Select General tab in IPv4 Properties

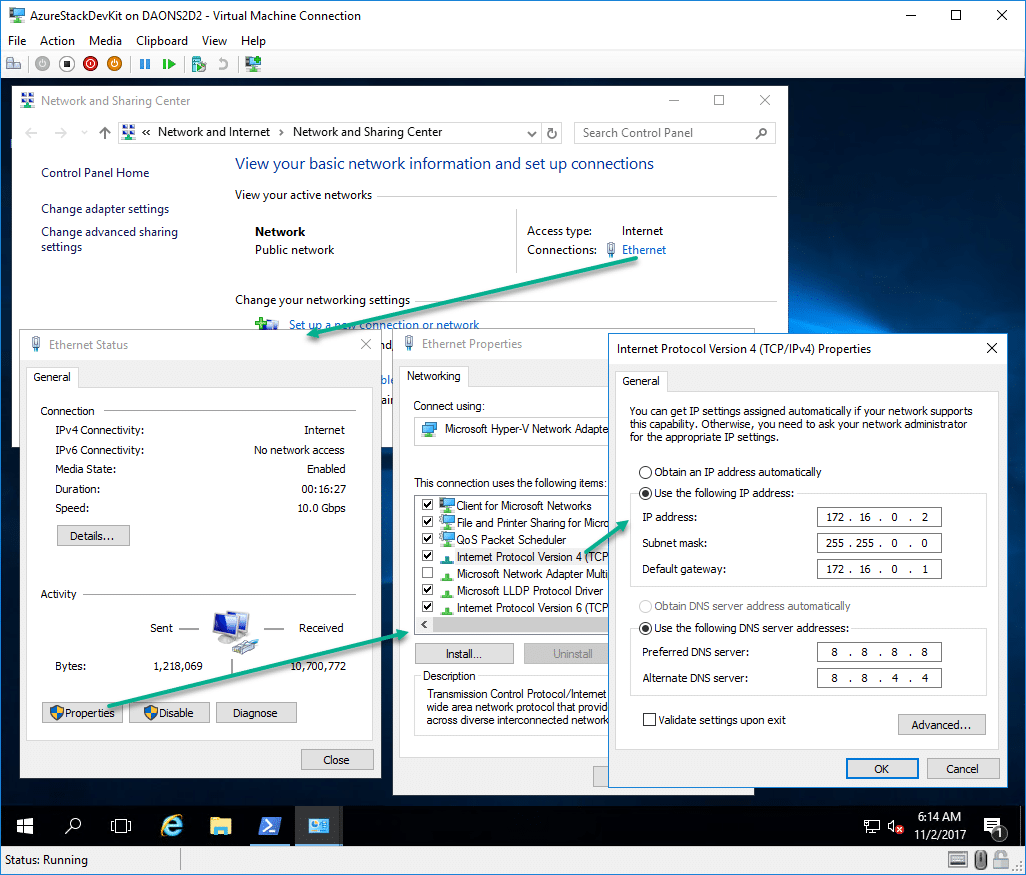(x=641, y=381)
